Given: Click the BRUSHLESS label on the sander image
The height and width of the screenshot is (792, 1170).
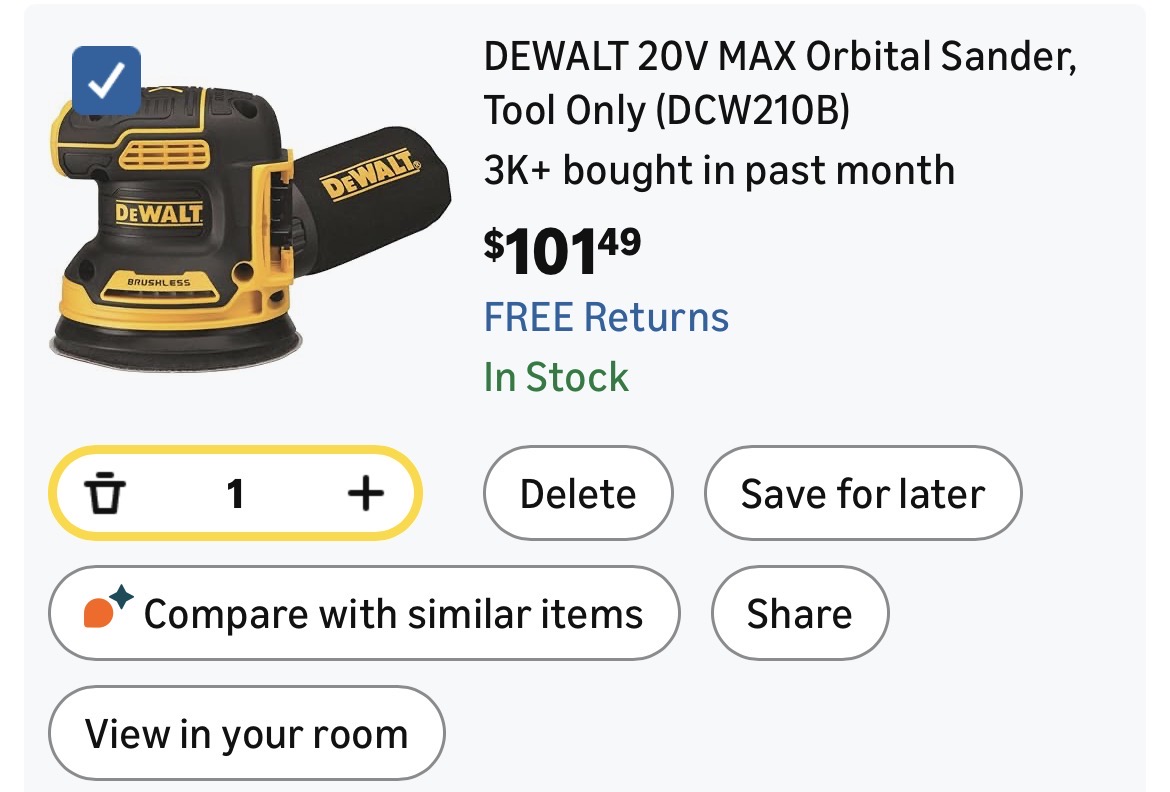Looking at the screenshot, I should pyautogui.click(x=158, y=283).
